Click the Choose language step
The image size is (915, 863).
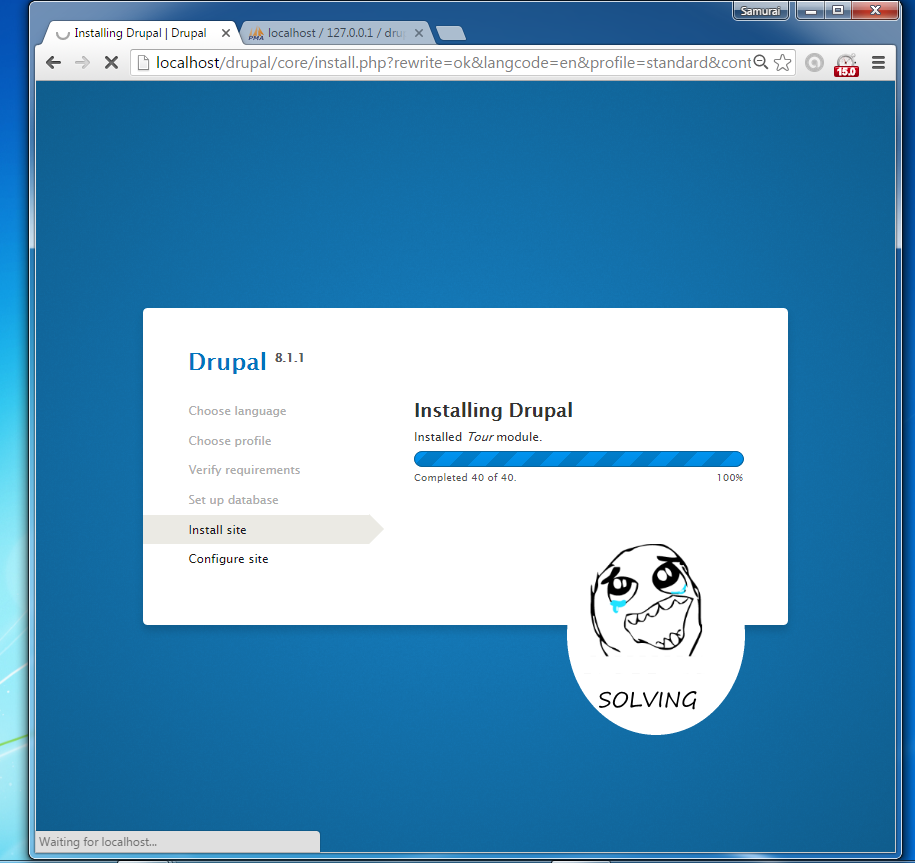click(x=237, y=411)
